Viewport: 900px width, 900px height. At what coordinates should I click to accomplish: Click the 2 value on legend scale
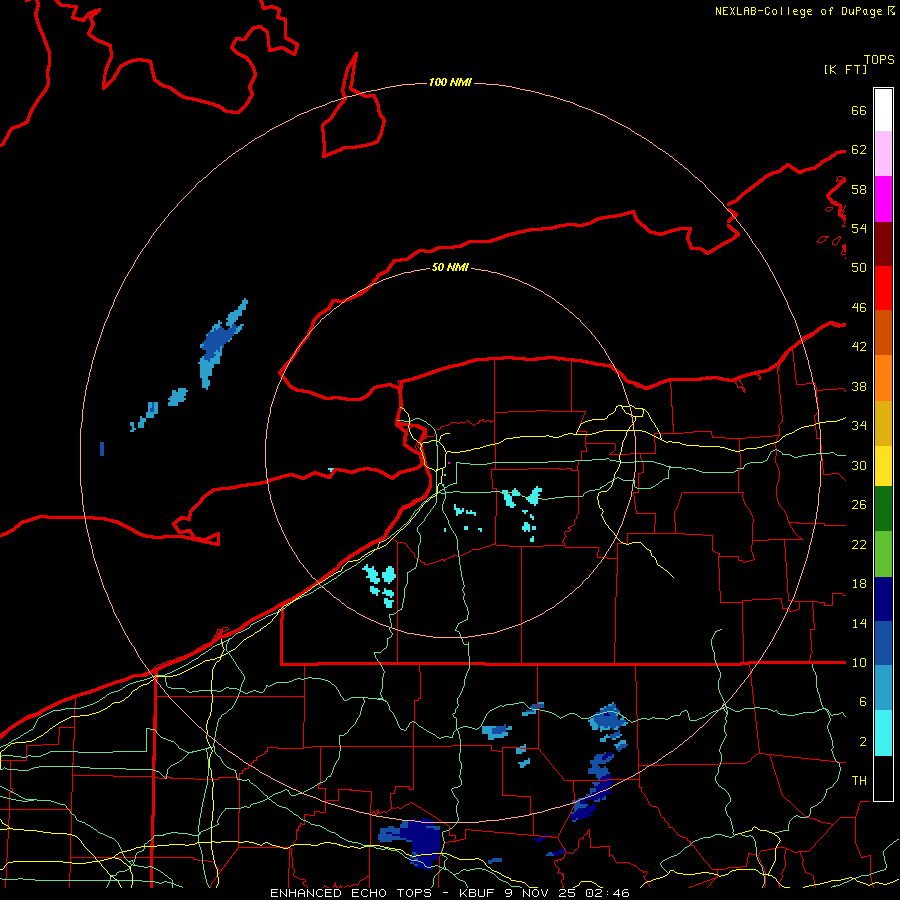[x=862, y=742]
